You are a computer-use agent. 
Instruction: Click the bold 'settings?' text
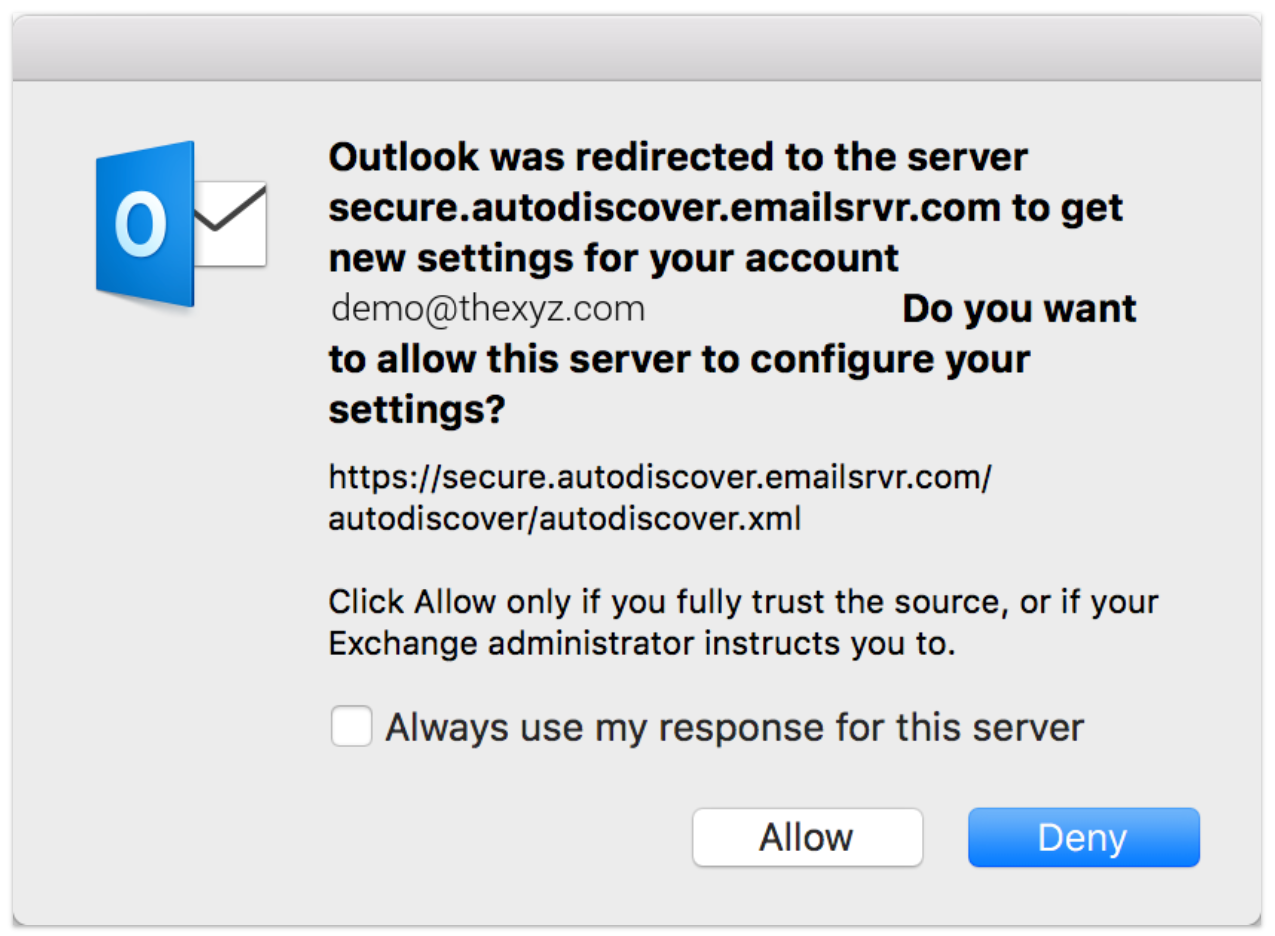pos(418,410)
